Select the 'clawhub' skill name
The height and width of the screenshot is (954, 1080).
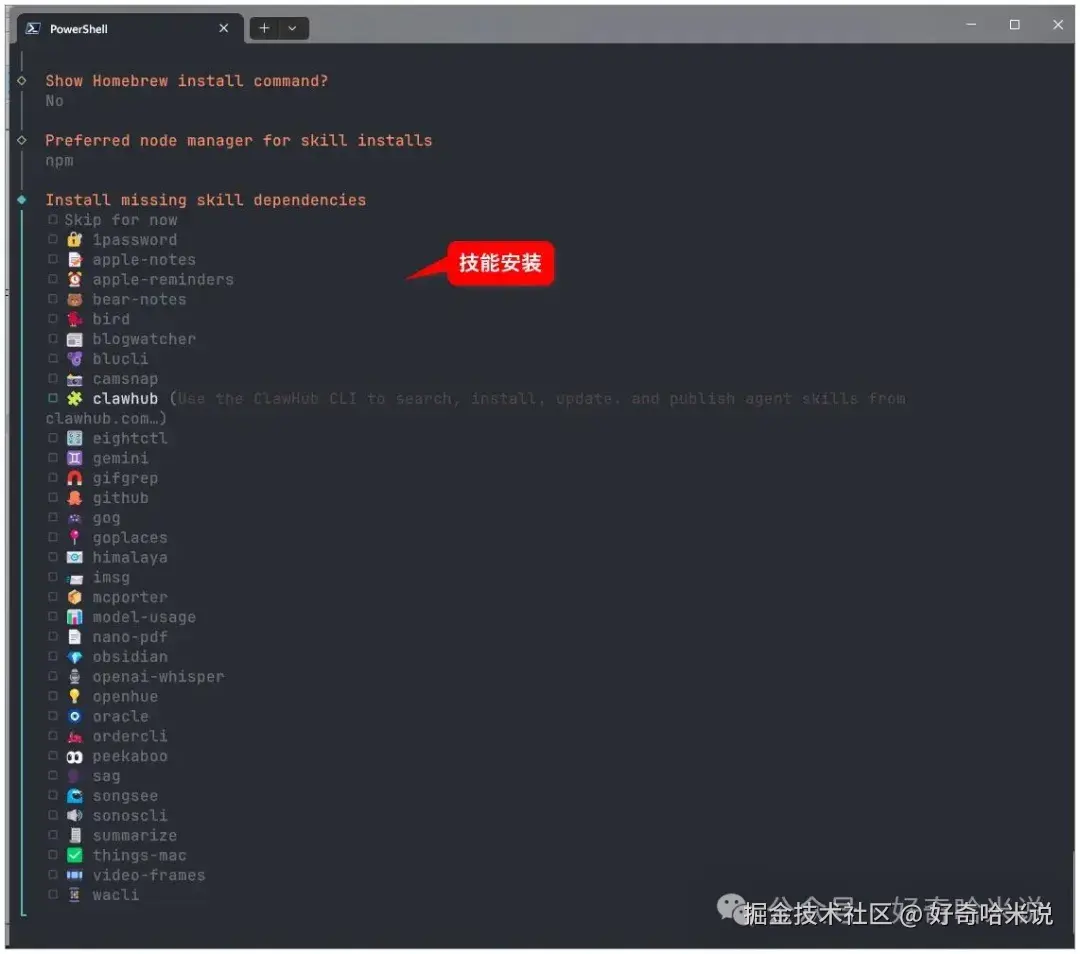(125, 399)
